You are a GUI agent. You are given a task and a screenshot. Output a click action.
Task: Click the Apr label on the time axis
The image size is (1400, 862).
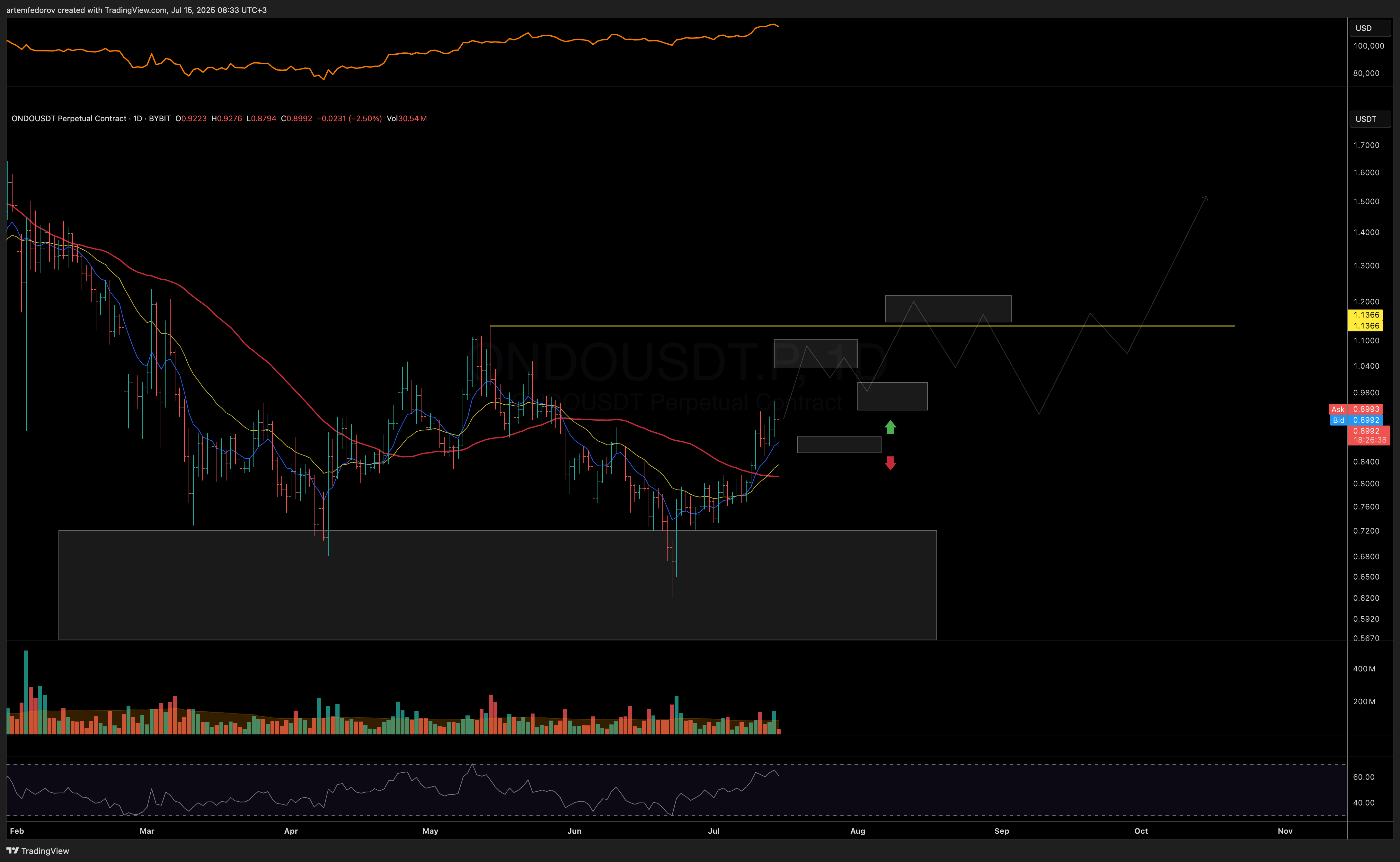click(291, 831)
